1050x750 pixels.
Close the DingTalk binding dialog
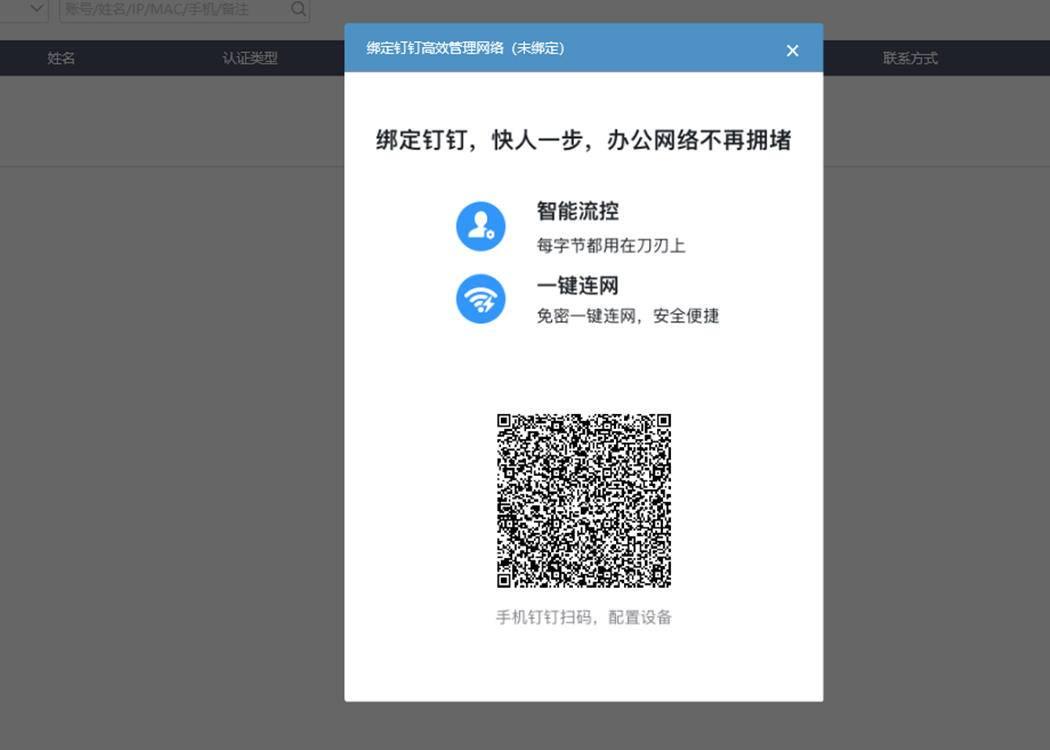[x=792, y=49]
